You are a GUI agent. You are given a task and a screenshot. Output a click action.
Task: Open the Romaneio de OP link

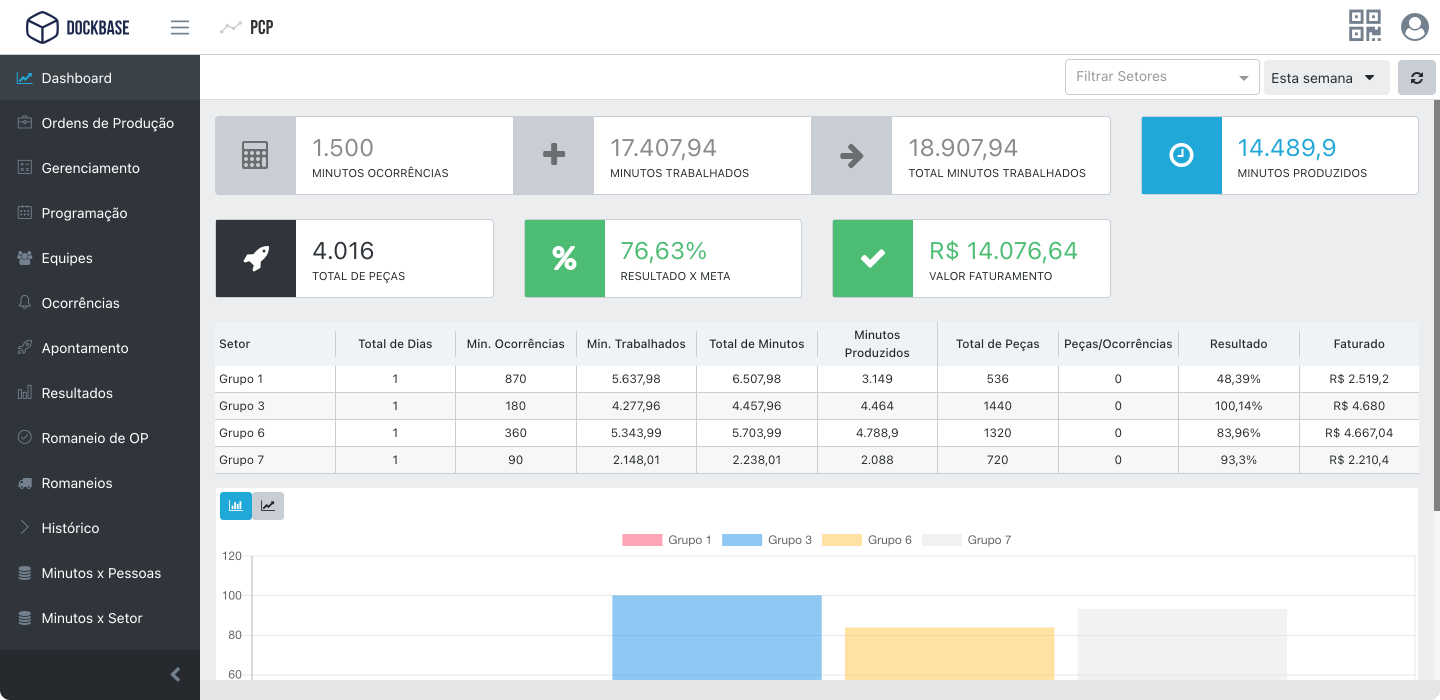(x=94, y=438)
